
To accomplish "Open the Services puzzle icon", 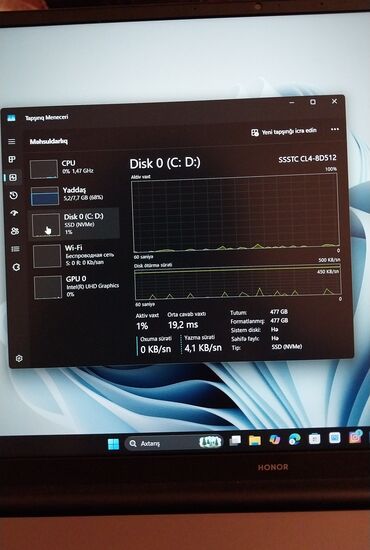I will pyautogui.click(x=16, y=267).
